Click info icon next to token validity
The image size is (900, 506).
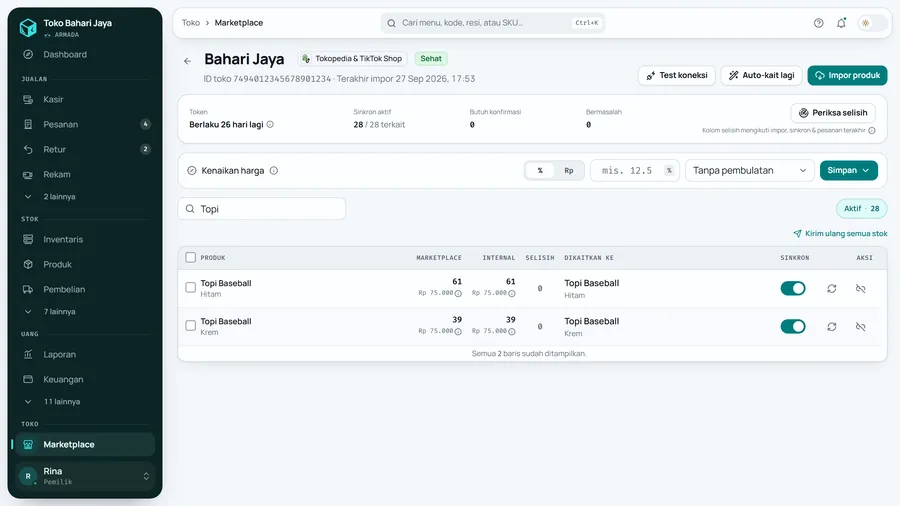point(270,124)
